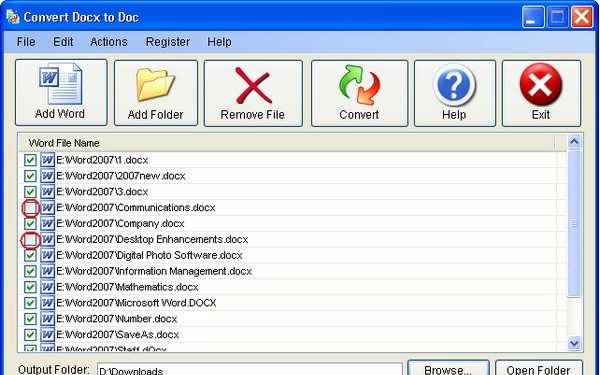Select the Company.docx row text
The height and width of the screenshot is (375, 600).
click(121, 223)
